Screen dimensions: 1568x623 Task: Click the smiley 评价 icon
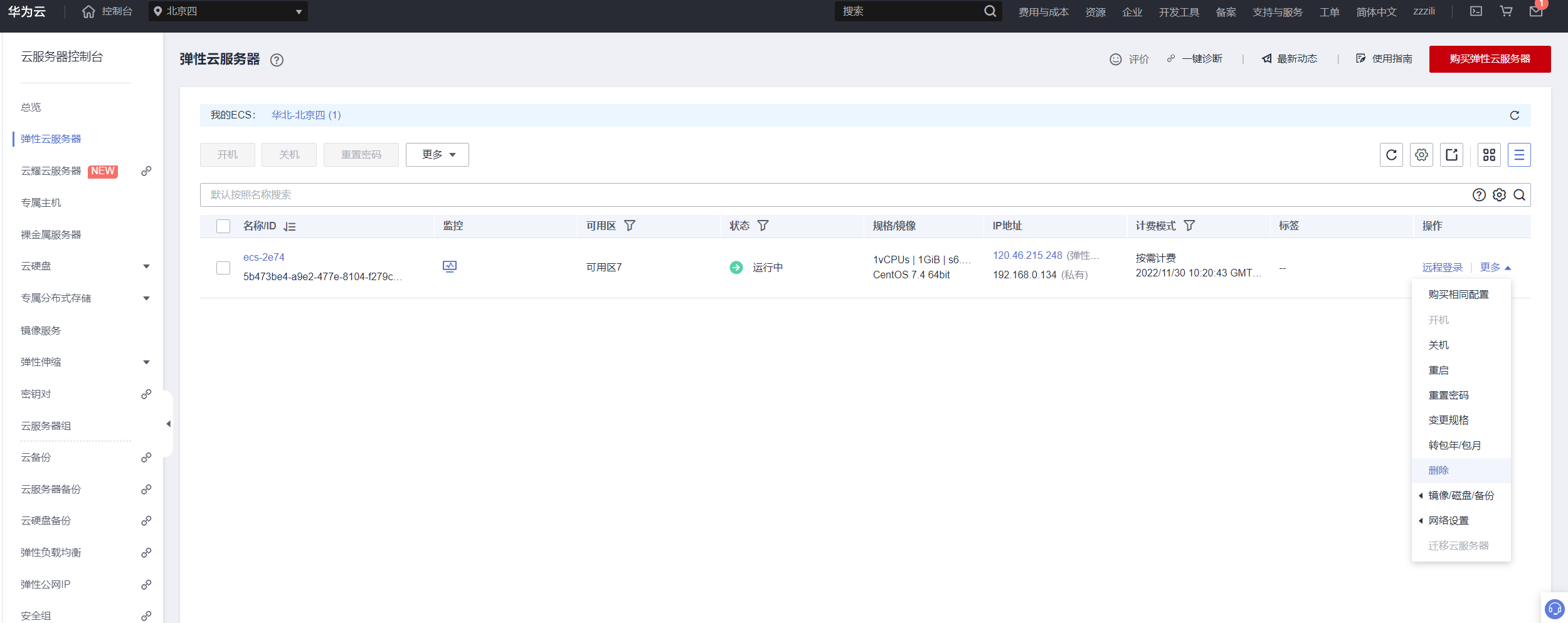click(1115, 59)
